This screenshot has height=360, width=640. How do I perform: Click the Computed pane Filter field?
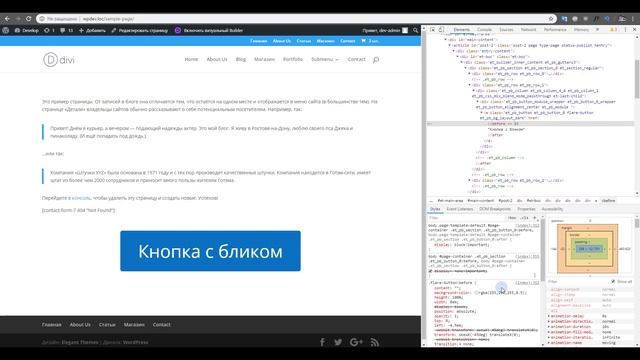point(578,282)
